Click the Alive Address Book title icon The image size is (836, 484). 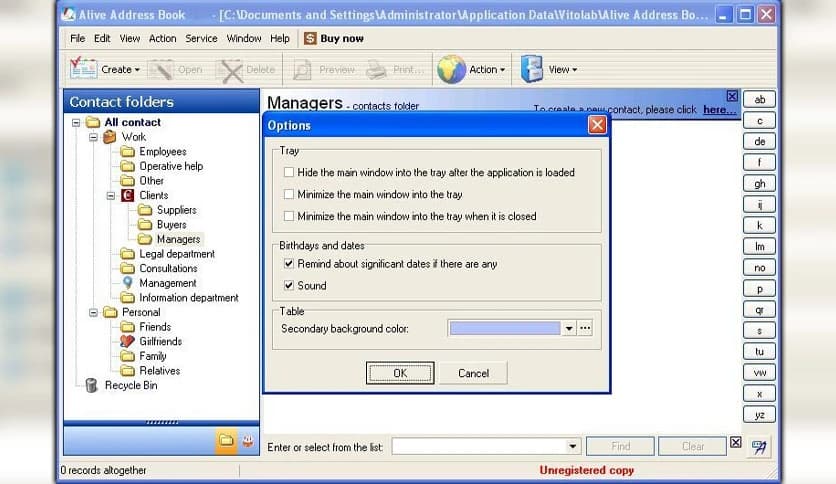coord(68,14)
